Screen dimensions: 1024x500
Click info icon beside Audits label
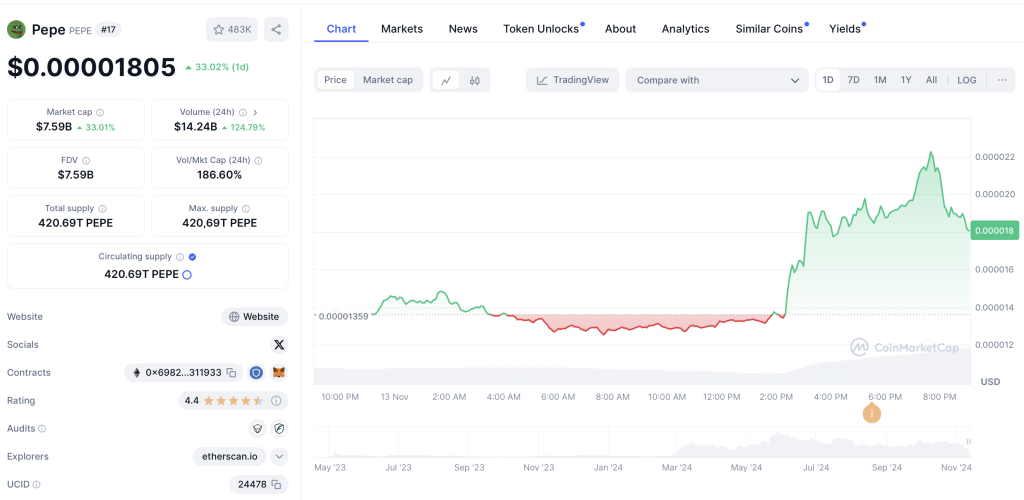[42, 429]
